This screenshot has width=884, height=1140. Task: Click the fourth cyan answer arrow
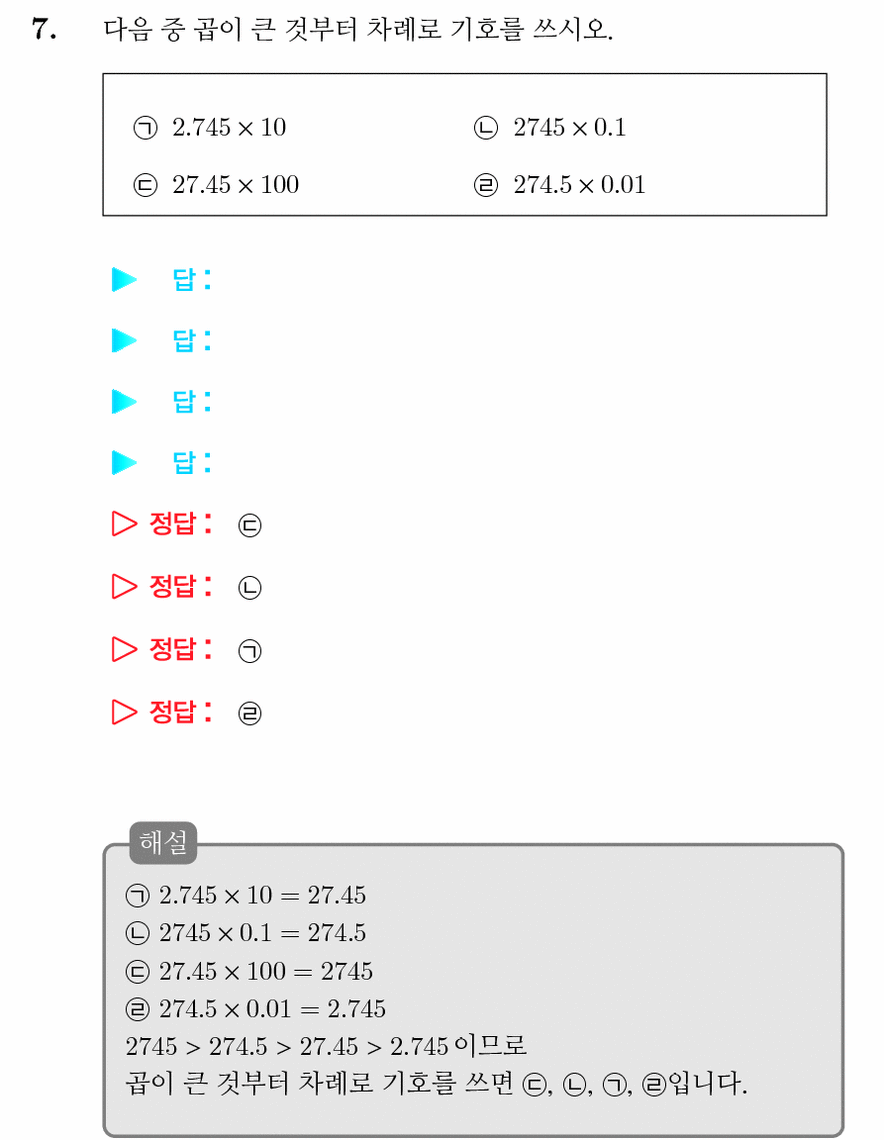coord(124,462)
